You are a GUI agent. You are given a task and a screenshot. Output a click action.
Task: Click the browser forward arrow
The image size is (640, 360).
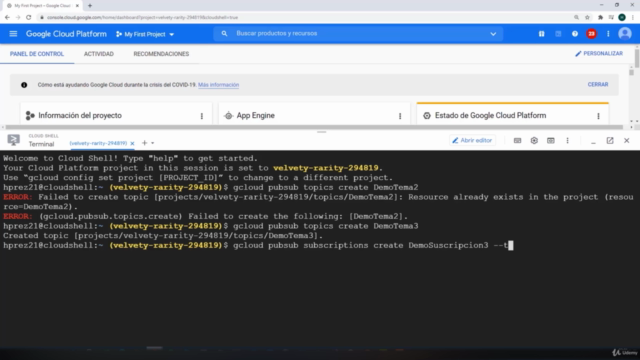18,17
